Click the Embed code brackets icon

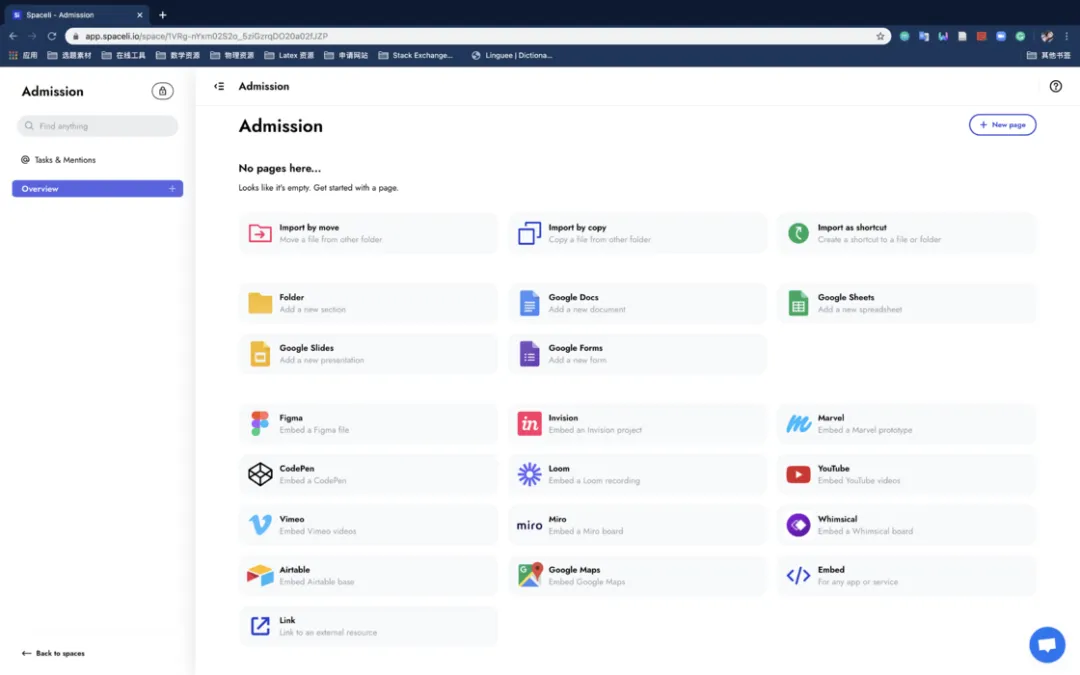tap(798, 575)
